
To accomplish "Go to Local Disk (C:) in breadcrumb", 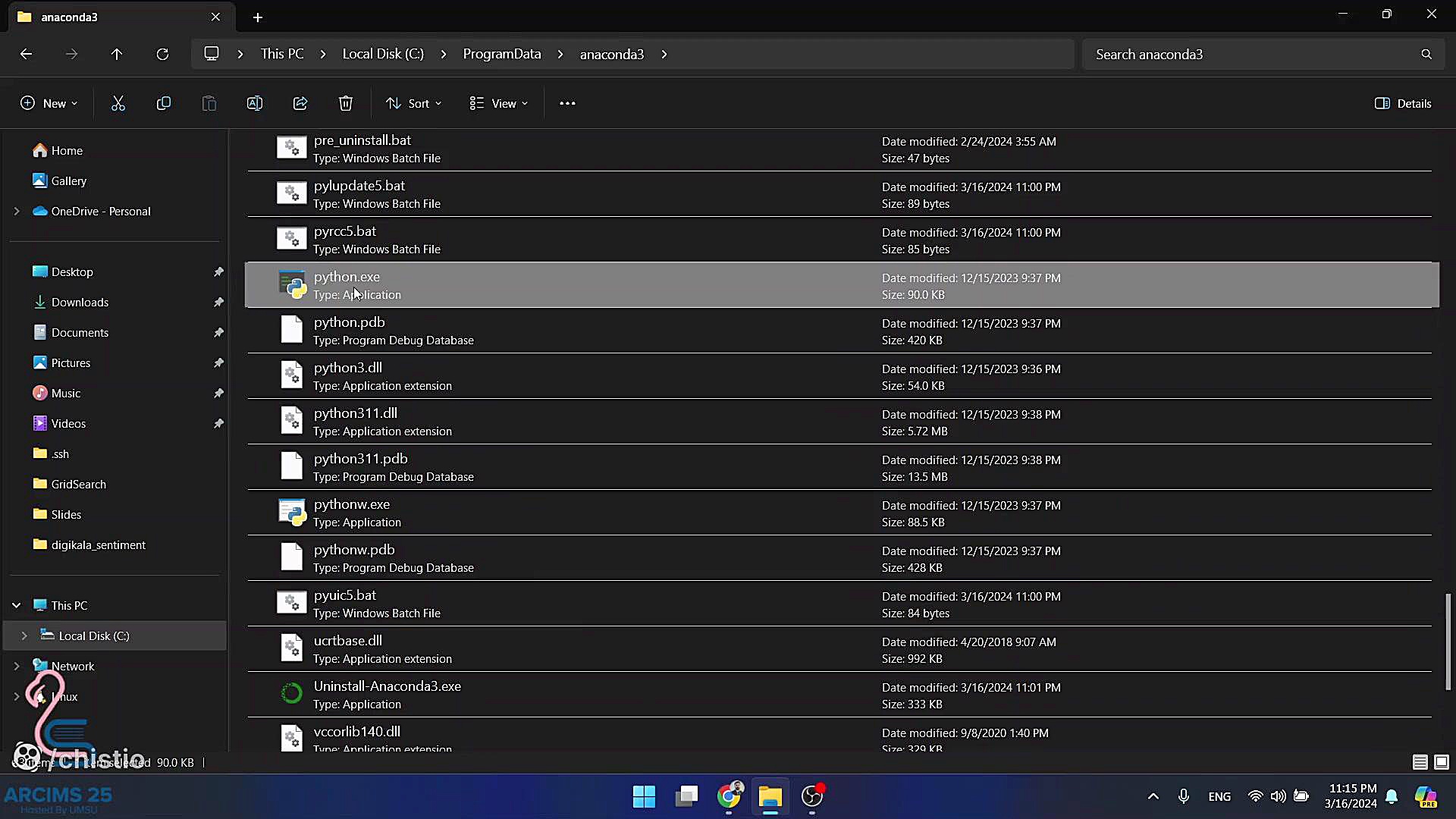I will 383,54.
